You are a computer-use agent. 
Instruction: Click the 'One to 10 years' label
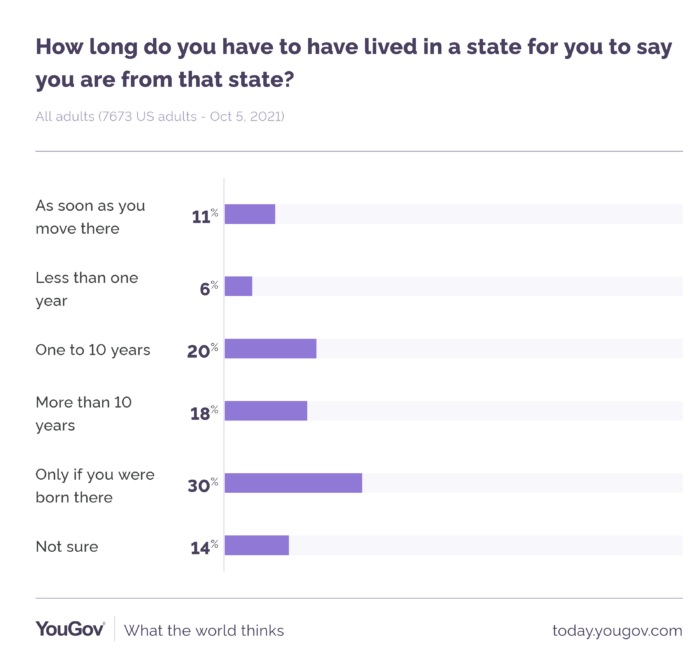[x=93, y=350]
